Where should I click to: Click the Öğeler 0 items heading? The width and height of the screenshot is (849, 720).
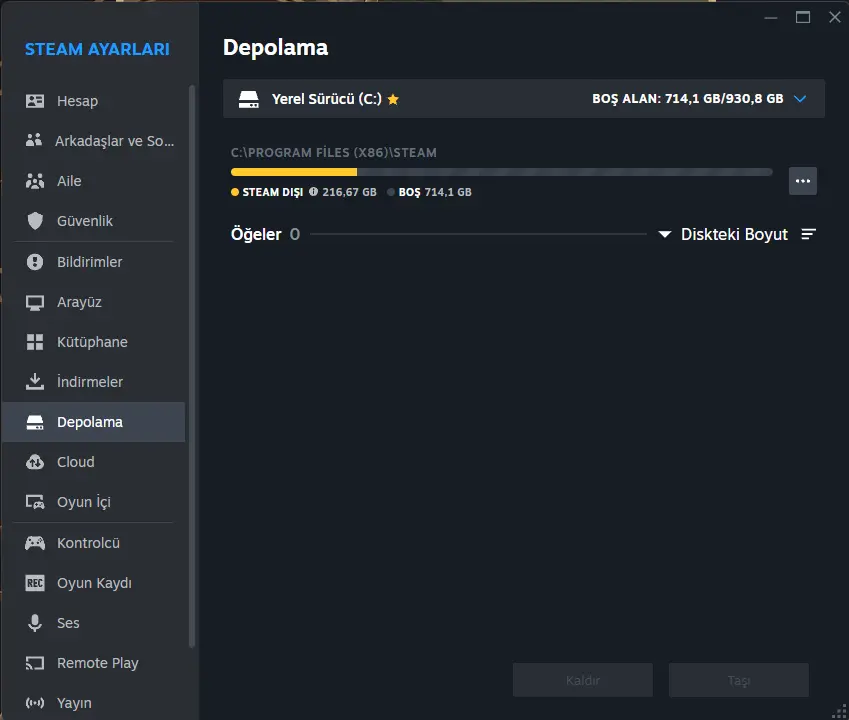(265, 234)
